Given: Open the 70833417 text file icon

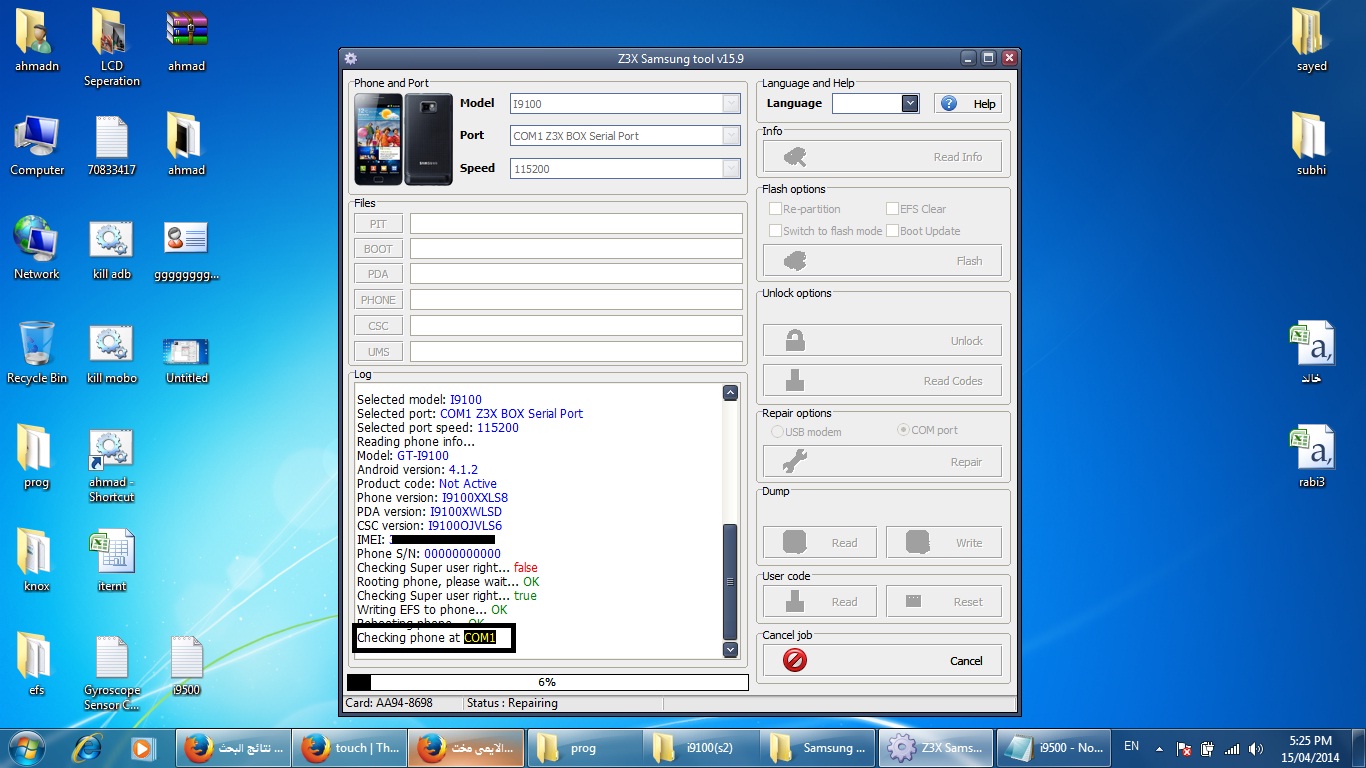Looking at the screenshot, I should click(111, 145).
